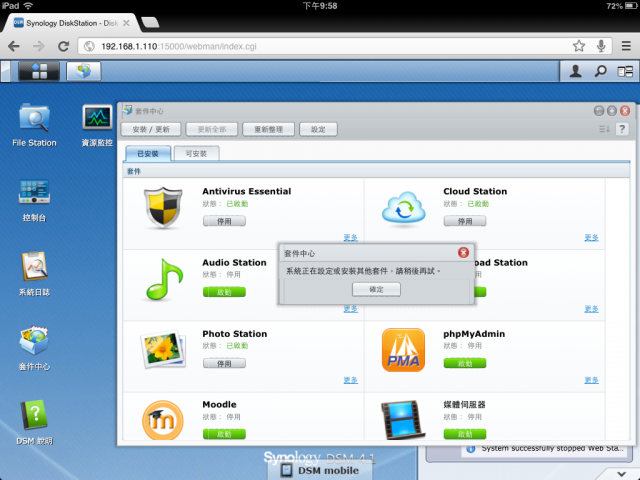Click the Moodle orange icon
The height and width of the screenshot is (480, 640).
click(163, 420)
